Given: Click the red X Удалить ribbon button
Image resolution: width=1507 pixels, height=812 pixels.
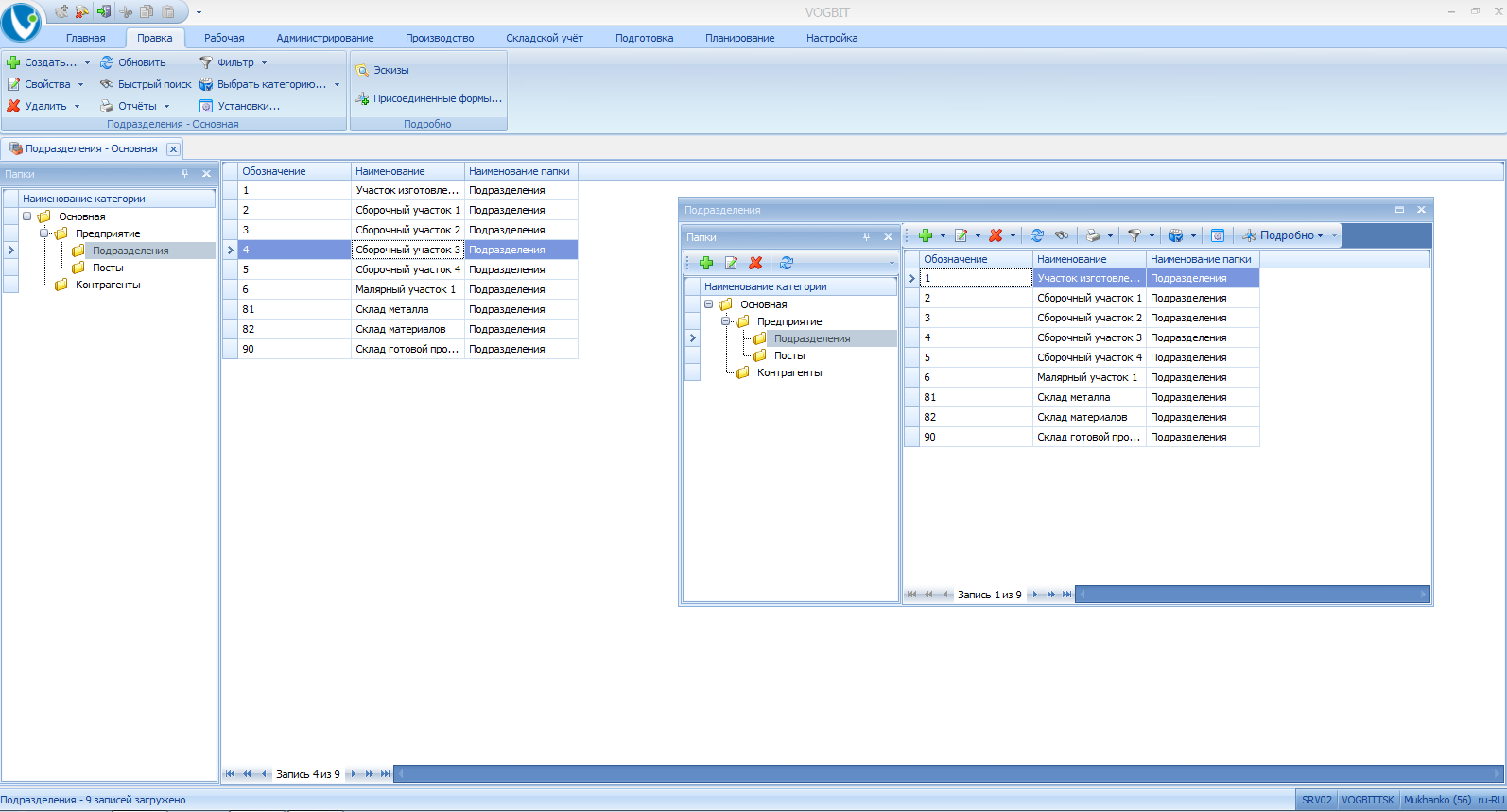Looking at the screenshot, I should tap(38, 106).
